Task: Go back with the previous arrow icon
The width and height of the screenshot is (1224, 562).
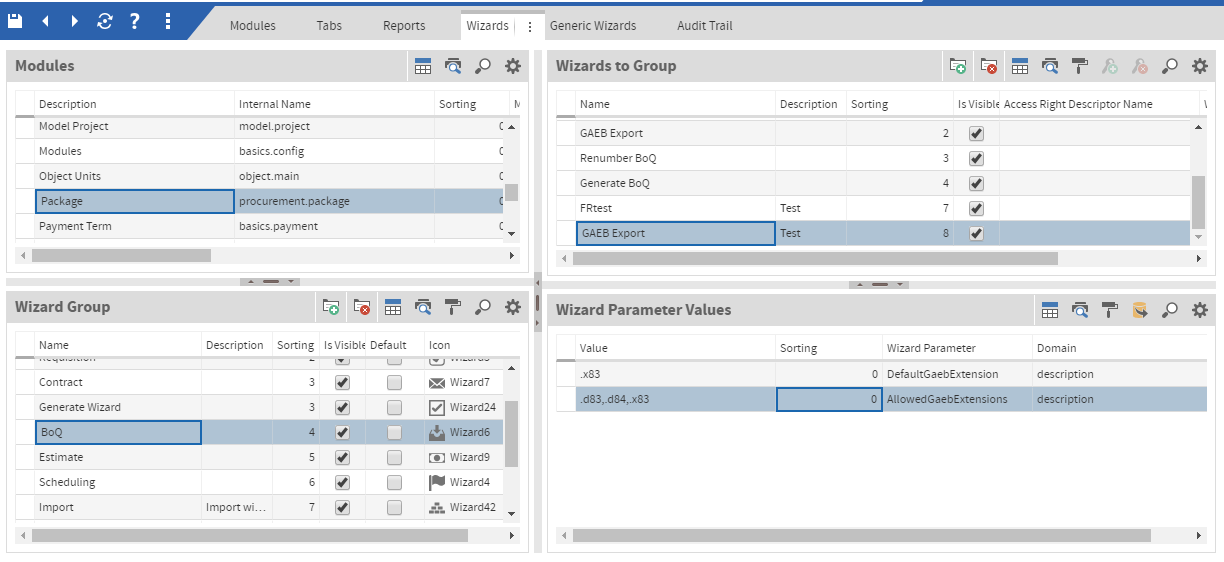Action: tap(45, 20)
